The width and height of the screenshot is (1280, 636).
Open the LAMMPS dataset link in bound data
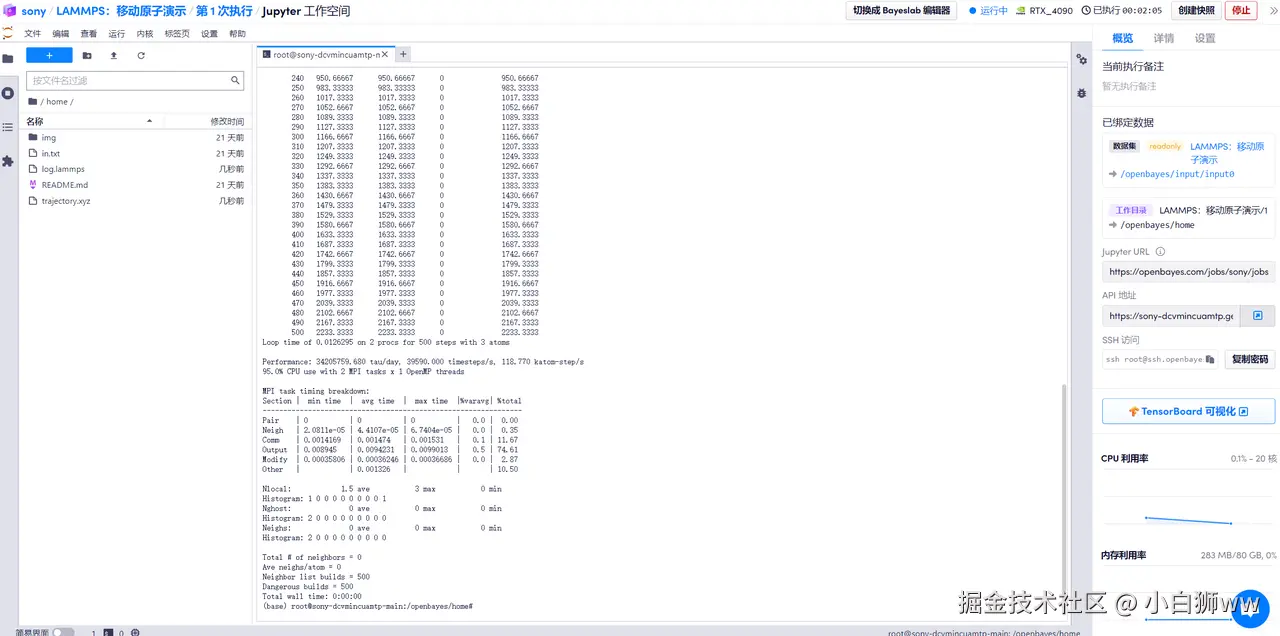coord(1227,153)
